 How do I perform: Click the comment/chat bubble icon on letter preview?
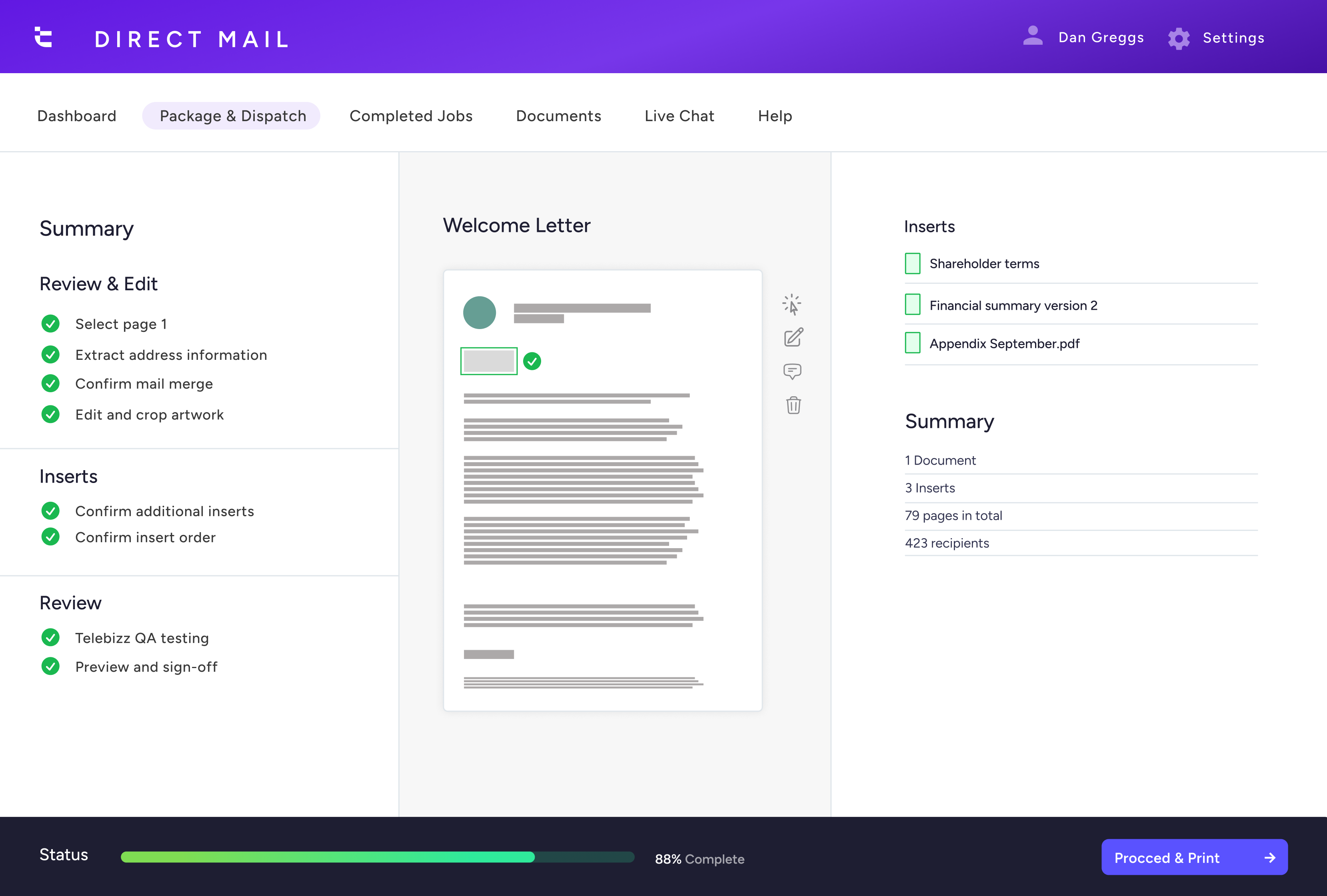(x=793, y=371)
